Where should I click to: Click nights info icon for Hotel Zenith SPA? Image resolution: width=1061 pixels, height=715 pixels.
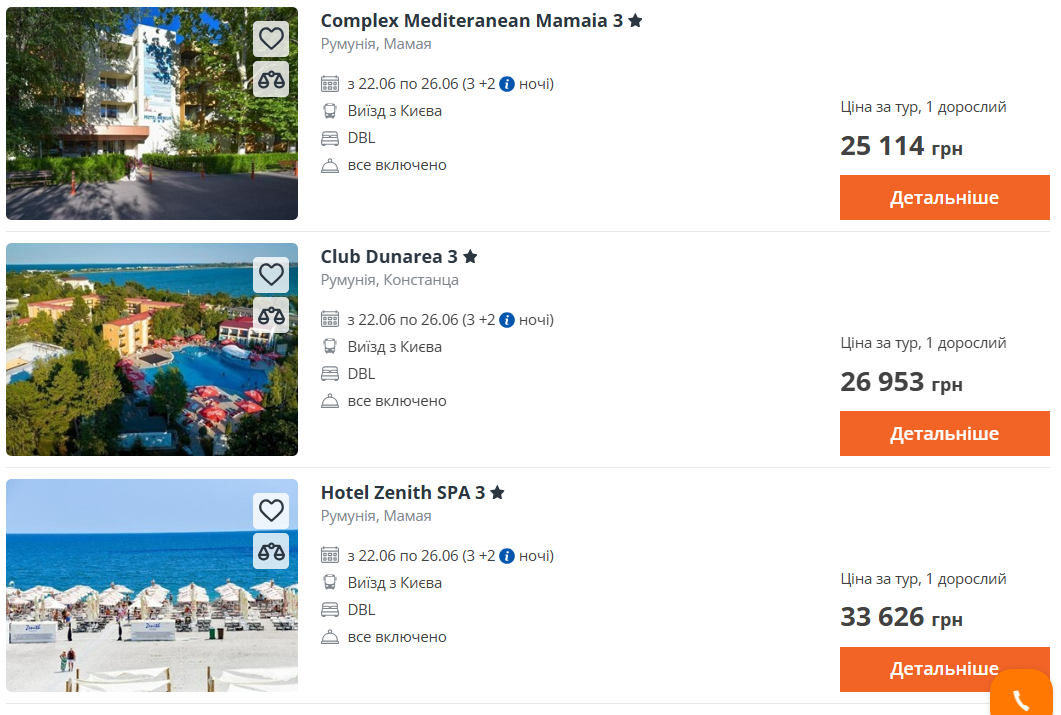507,556
